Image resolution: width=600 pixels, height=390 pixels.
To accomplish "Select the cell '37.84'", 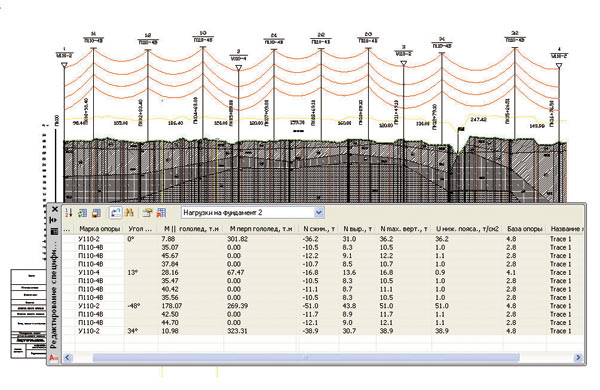I will (170, 264).
